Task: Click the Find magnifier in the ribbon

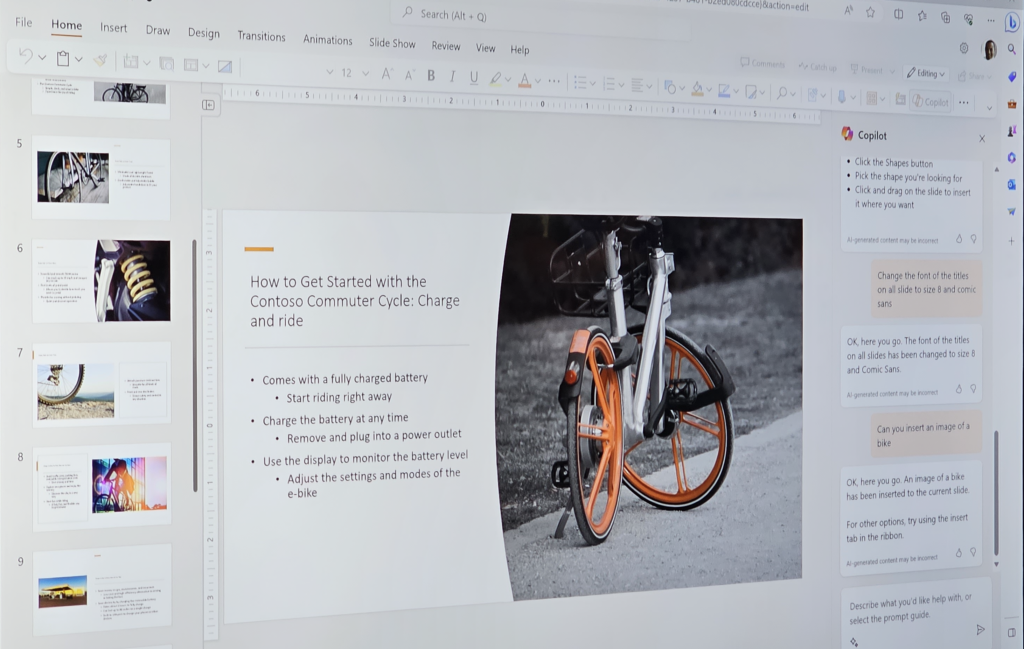Action: tap(782, 93)
